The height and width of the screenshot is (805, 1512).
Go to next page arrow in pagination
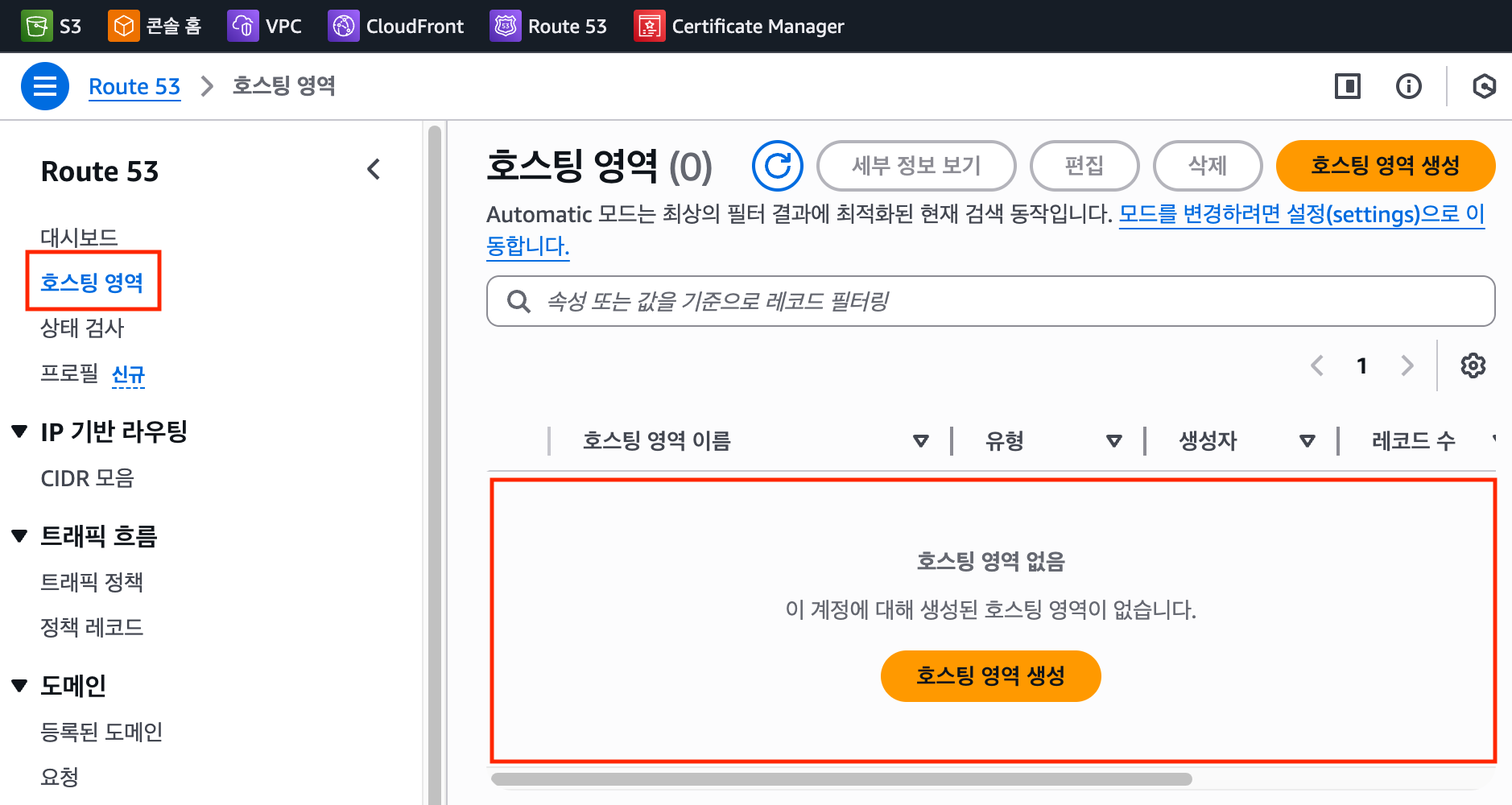click(x=1407, y=365)
